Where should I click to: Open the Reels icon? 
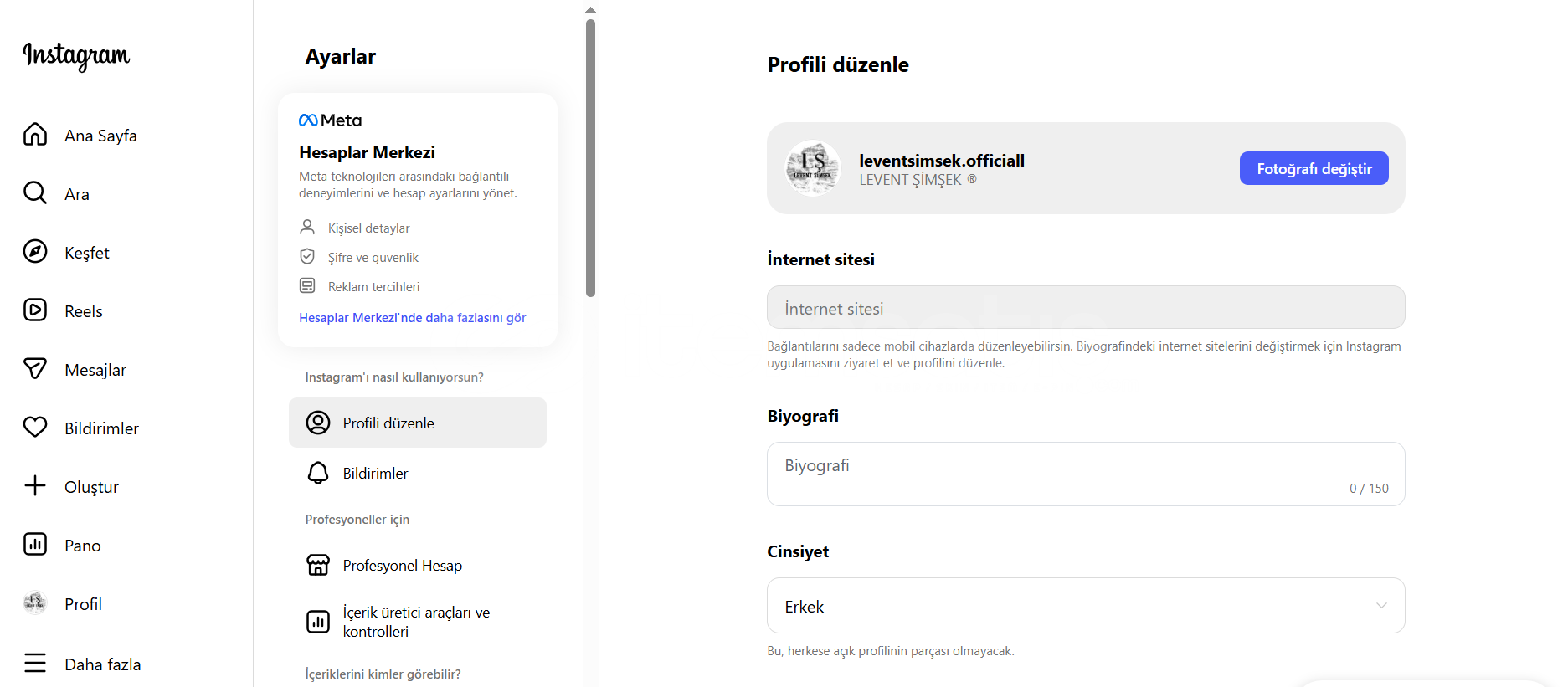coord(35,310)
